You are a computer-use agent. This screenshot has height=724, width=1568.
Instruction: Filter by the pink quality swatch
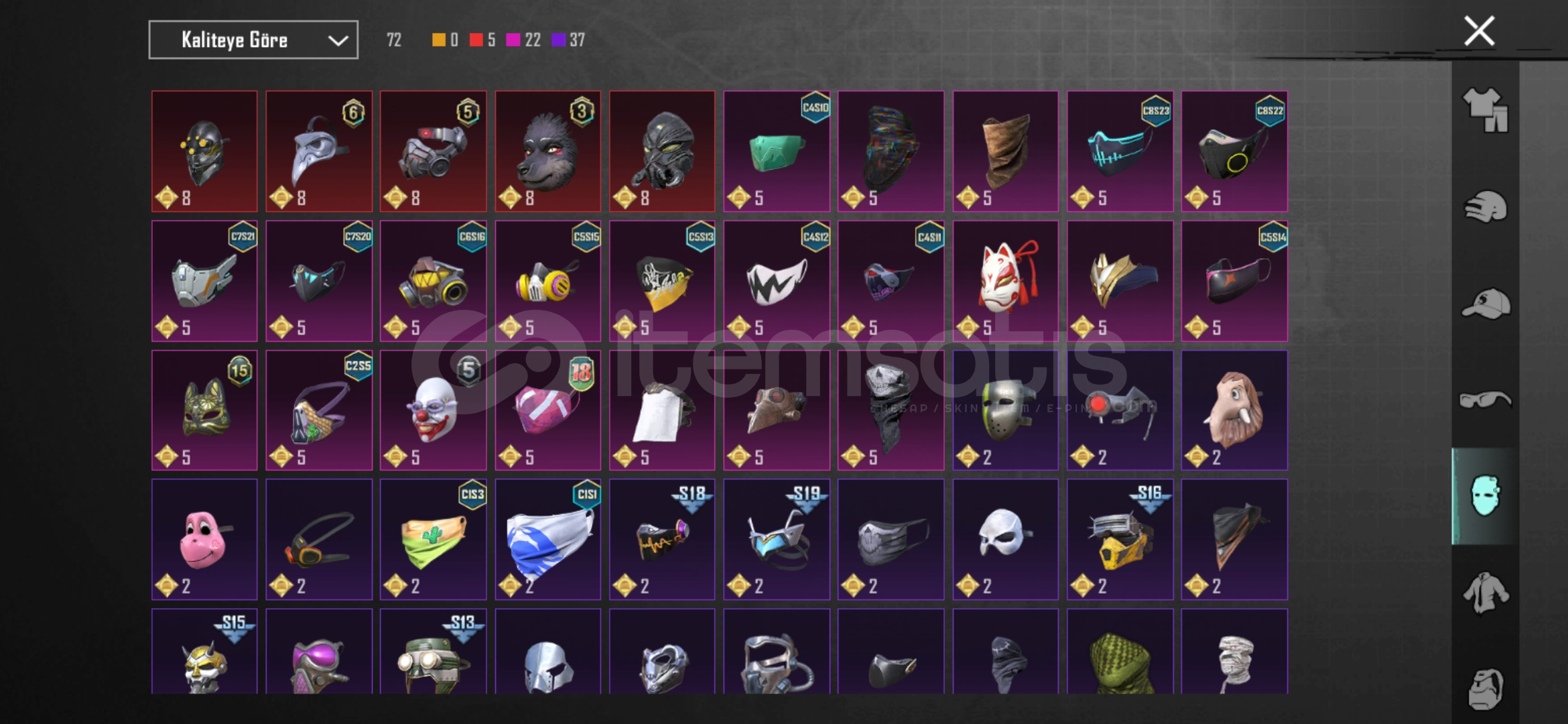tap(513, 40)
